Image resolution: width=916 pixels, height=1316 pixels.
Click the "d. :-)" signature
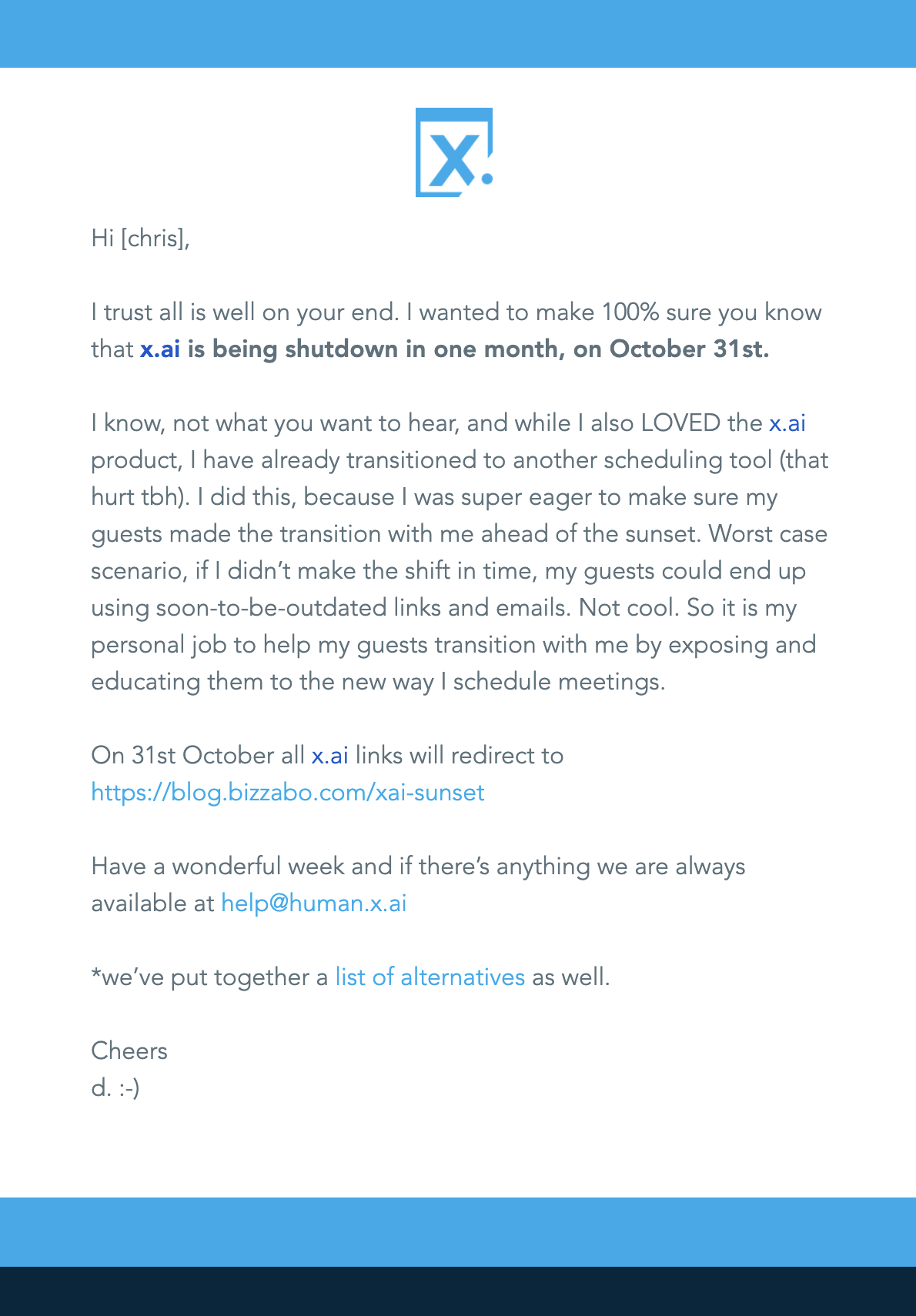(x=115, y=1088)
